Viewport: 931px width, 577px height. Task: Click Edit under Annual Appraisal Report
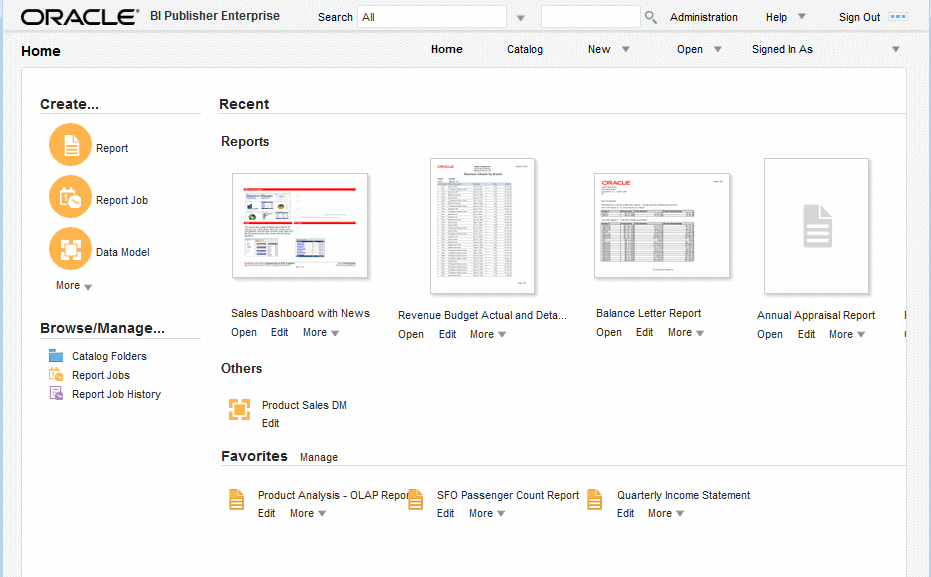[806, 334]
